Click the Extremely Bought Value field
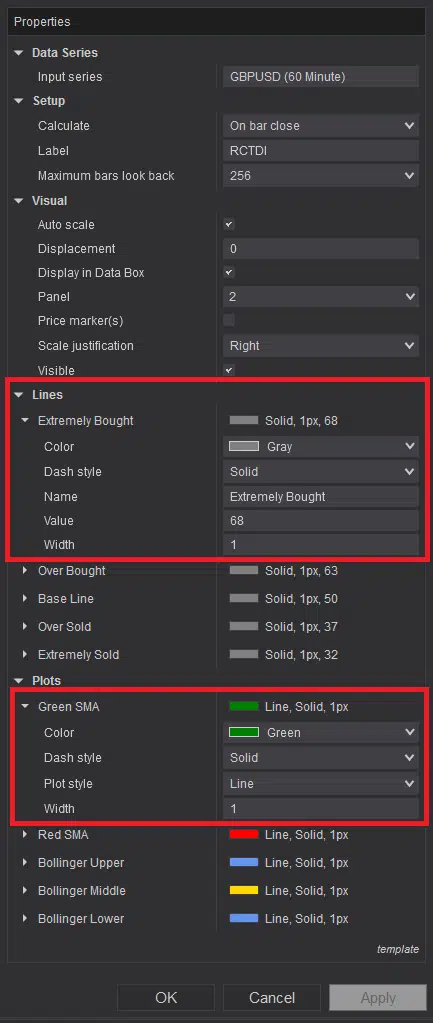The width and height of the screenshot is (433, 1023). (x=320, y=521)
